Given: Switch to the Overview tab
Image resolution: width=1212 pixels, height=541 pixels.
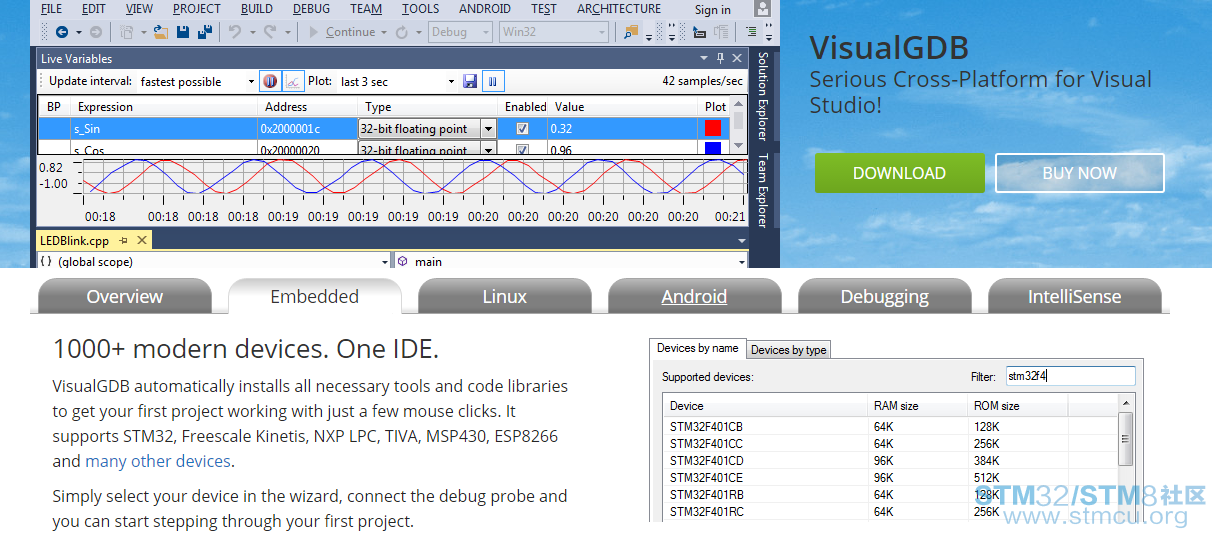Looking at the screenshot, I should 125,296.
